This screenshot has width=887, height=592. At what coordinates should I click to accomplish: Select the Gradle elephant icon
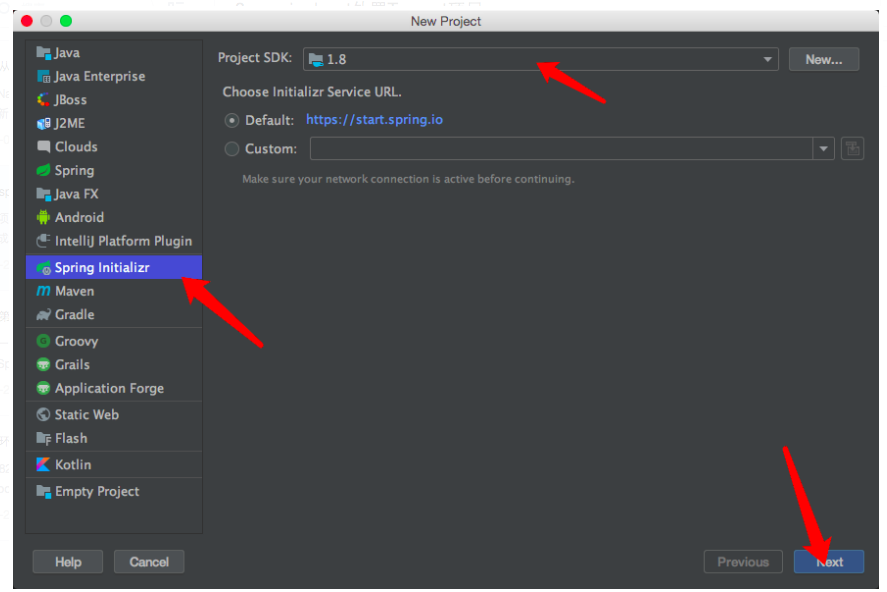pyautogui.click(x=44, y=314)
